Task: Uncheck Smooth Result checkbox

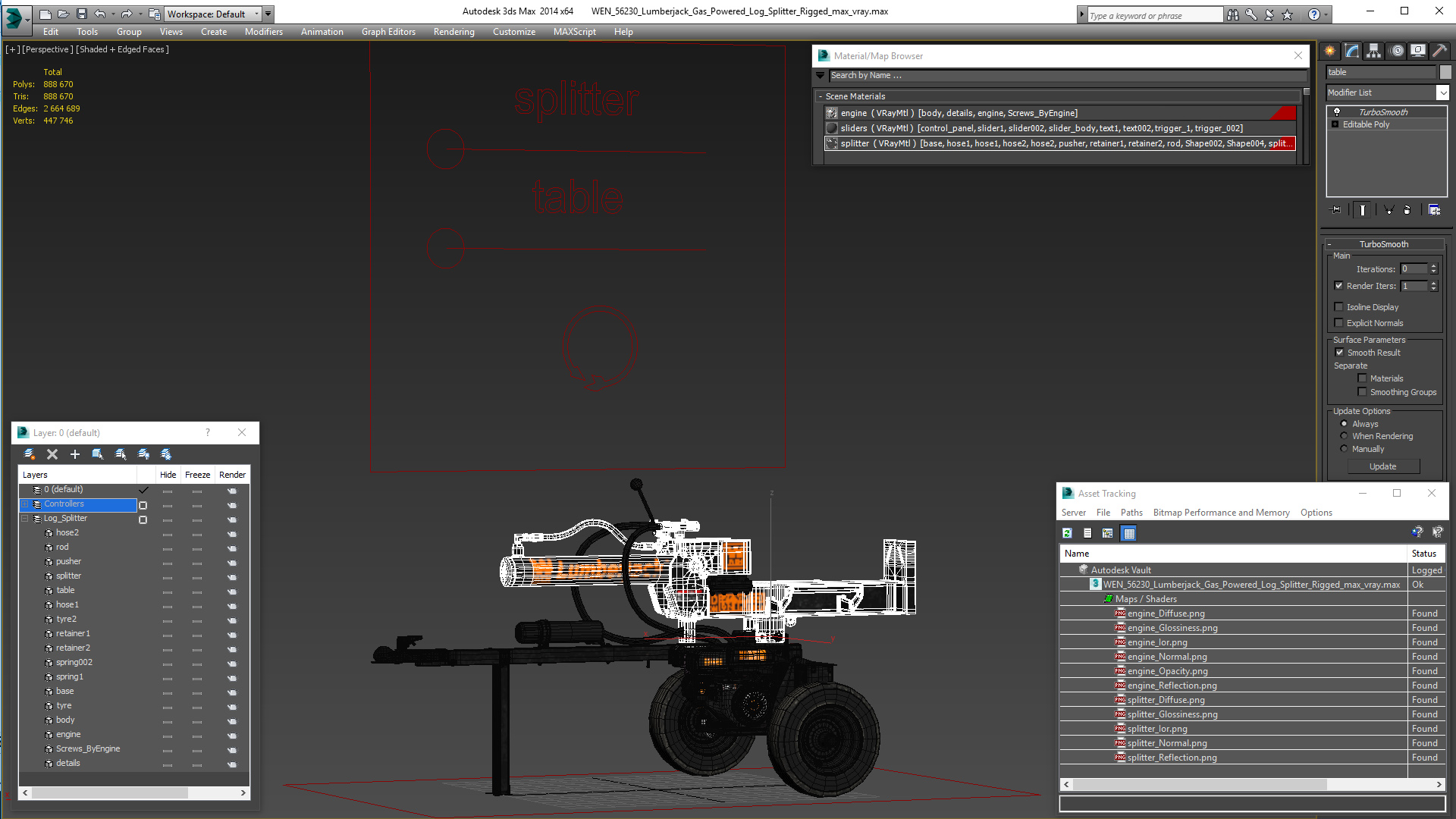Action: click(x=1339, y=353)
